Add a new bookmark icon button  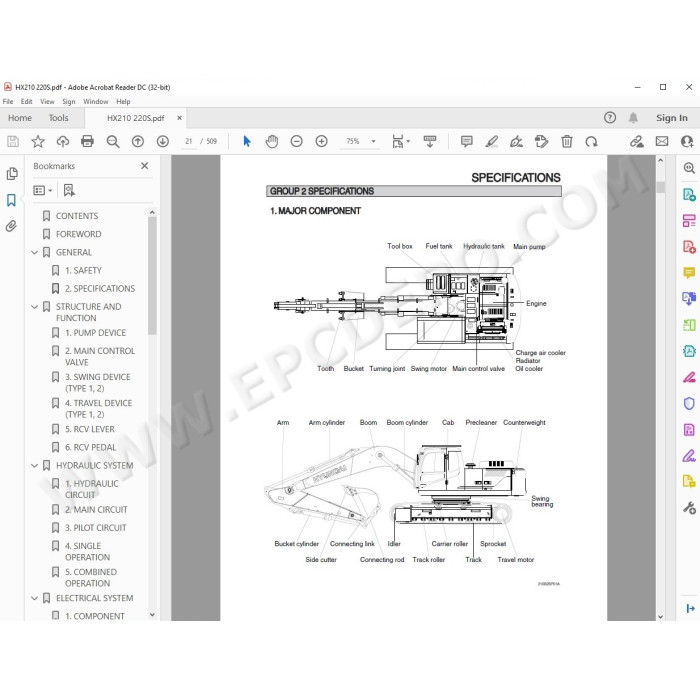click(69, 191)
